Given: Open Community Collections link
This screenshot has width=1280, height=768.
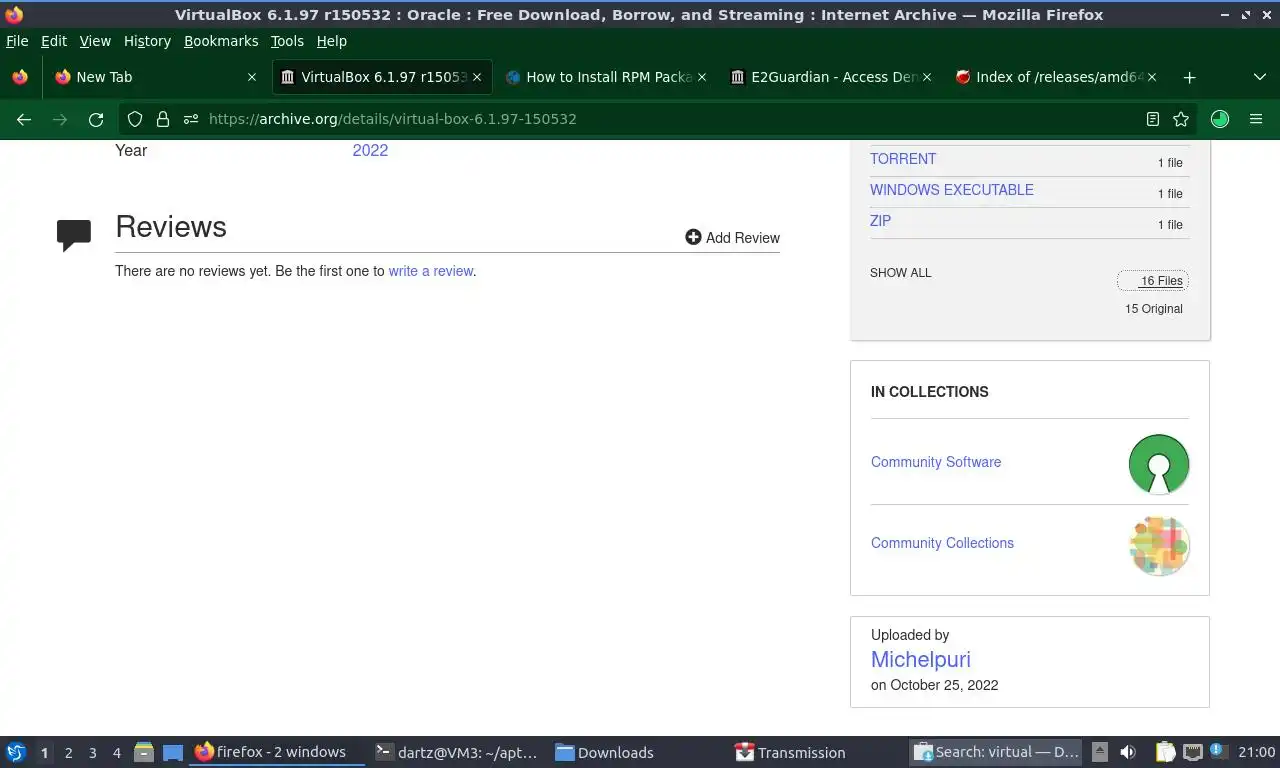Looking at the screenshot, I should point(942,543).
